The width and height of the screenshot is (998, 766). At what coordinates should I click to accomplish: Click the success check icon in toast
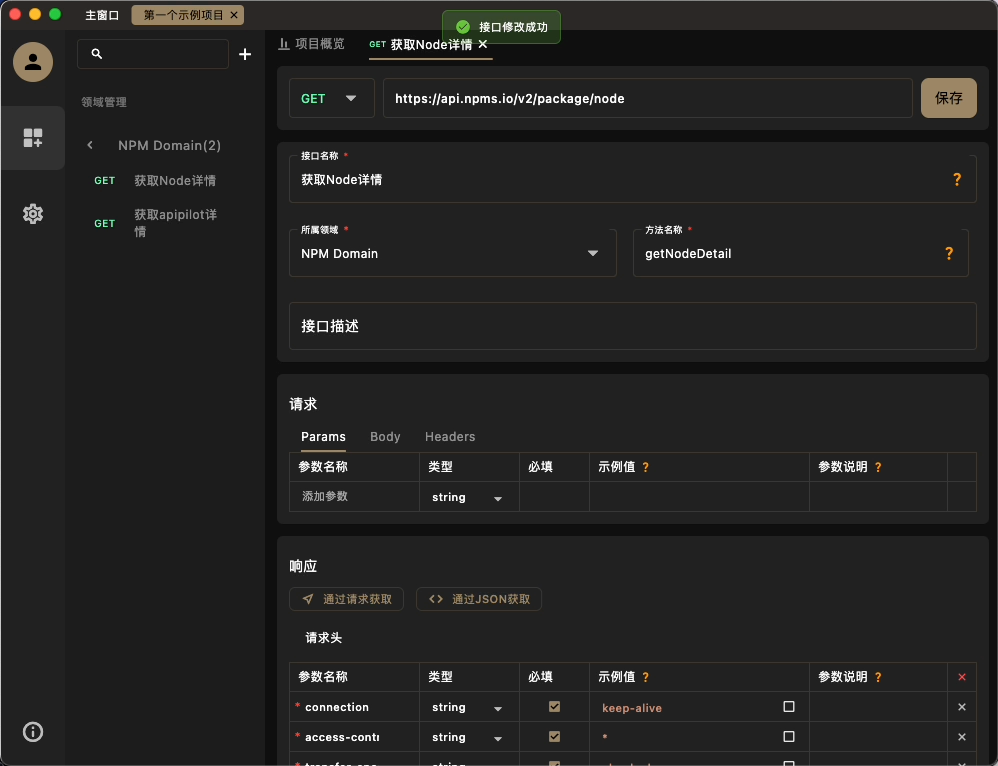coord(463,27)
